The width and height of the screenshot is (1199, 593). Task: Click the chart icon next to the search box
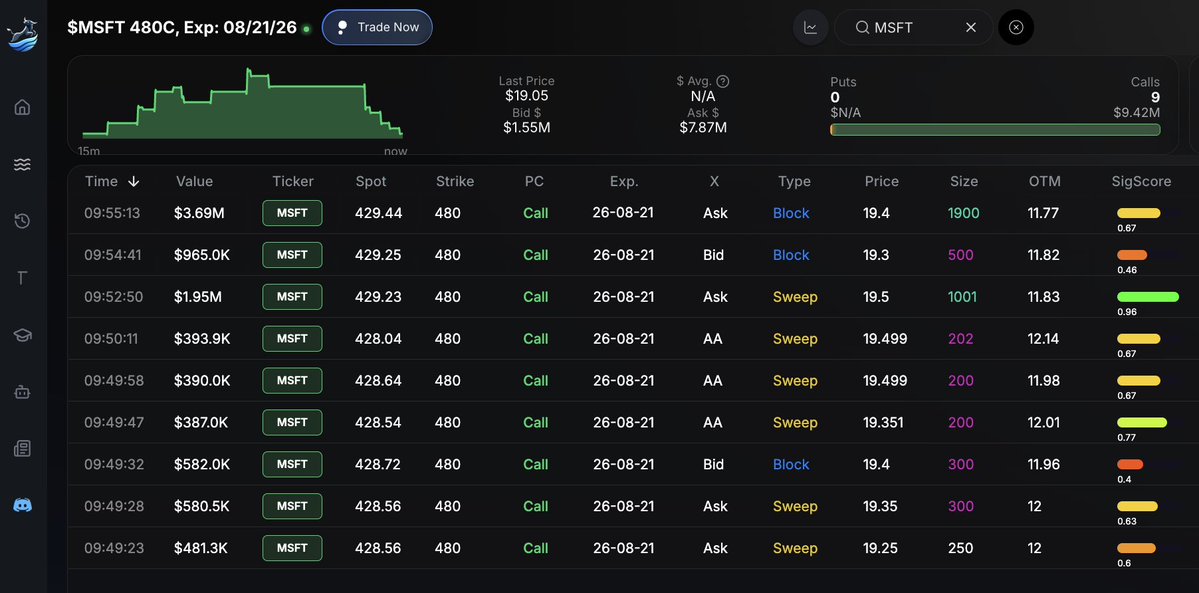click(x=810, y=28)
